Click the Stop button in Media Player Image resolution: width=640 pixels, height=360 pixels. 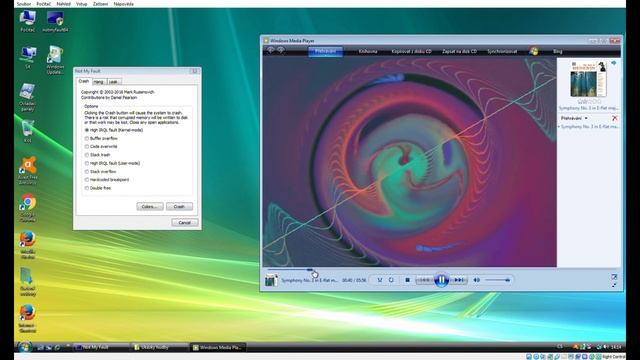pyautogui.click(x=407, y=280)
